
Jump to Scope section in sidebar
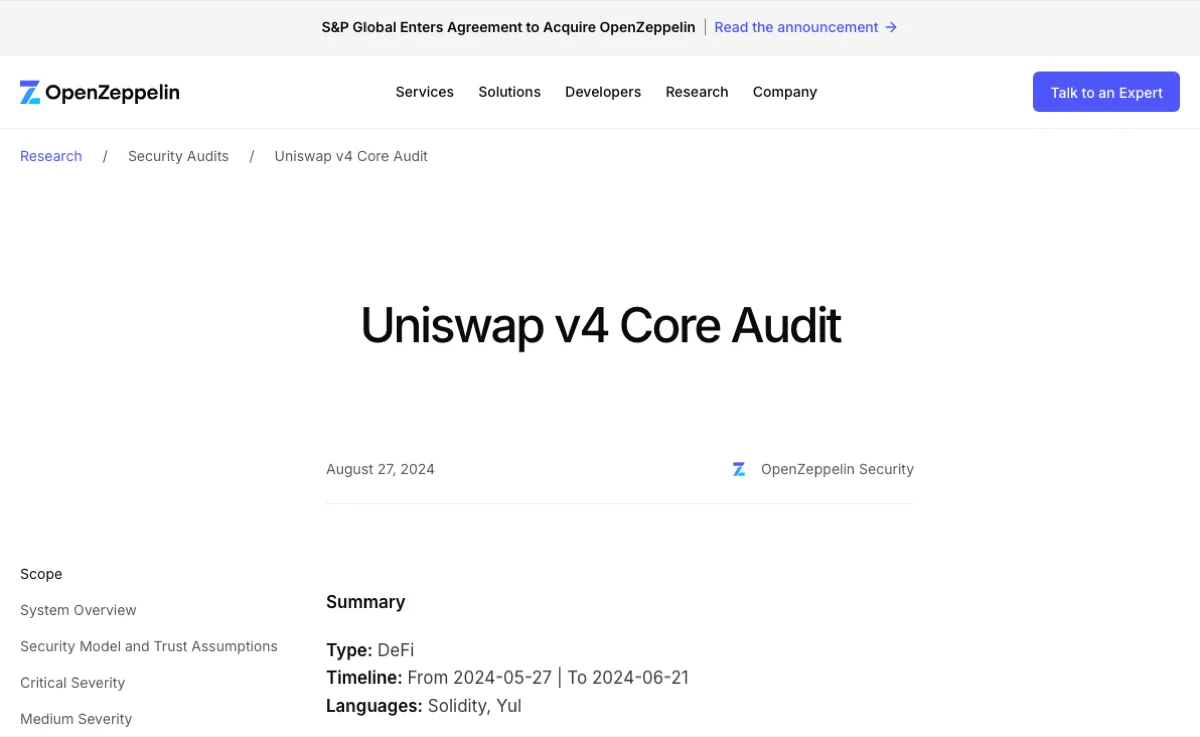point(41,574)
